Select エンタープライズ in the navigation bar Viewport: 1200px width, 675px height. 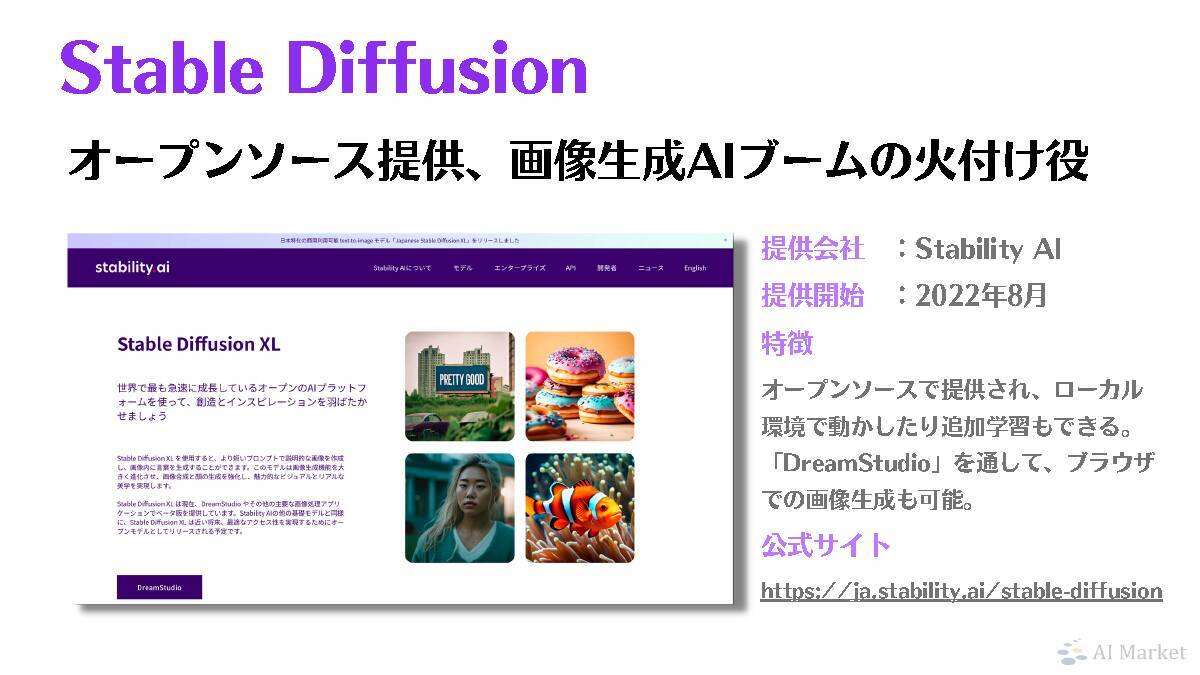(520, 268)
